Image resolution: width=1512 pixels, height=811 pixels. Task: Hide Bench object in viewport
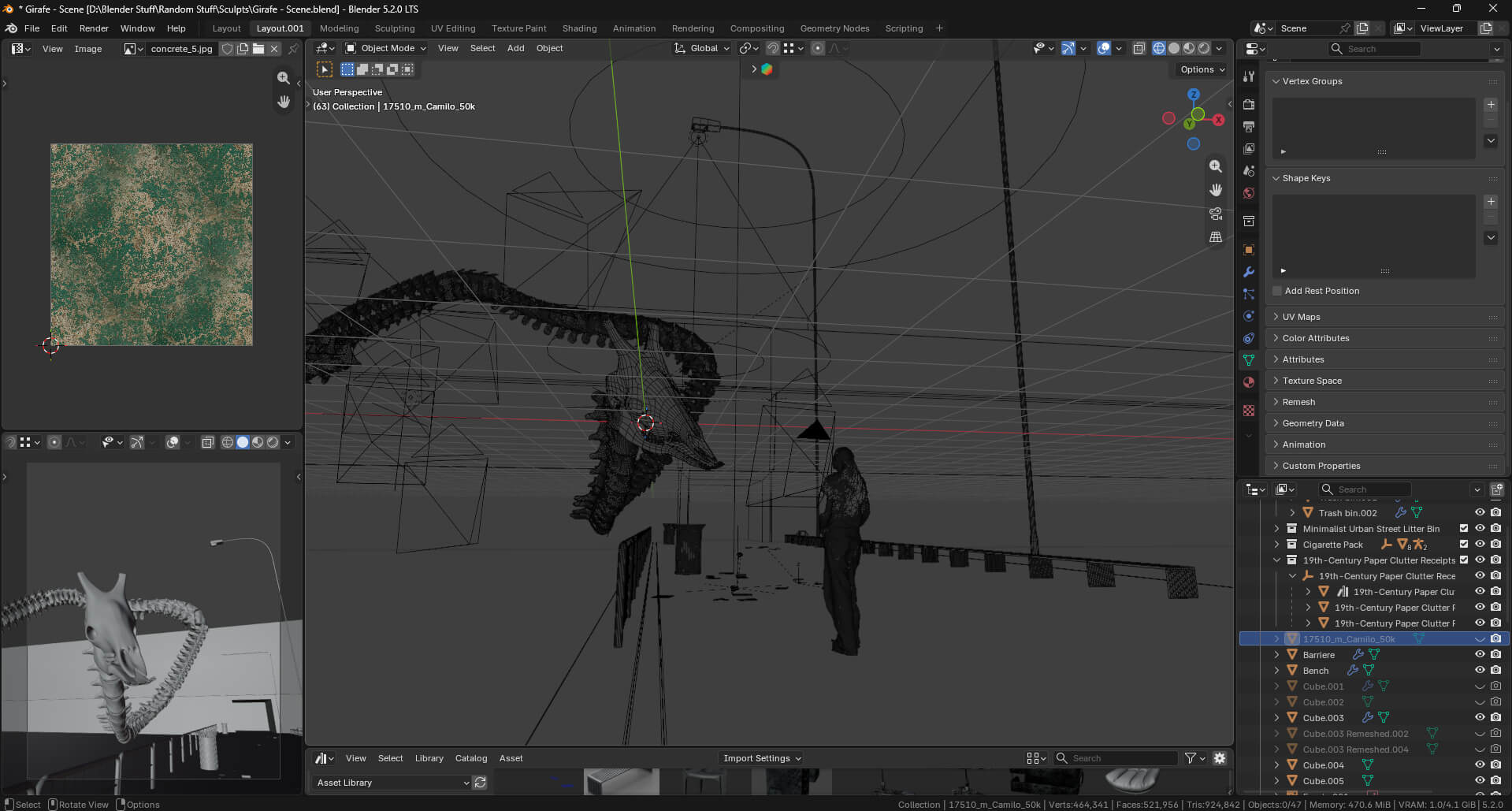click(x=1480, y=670)
